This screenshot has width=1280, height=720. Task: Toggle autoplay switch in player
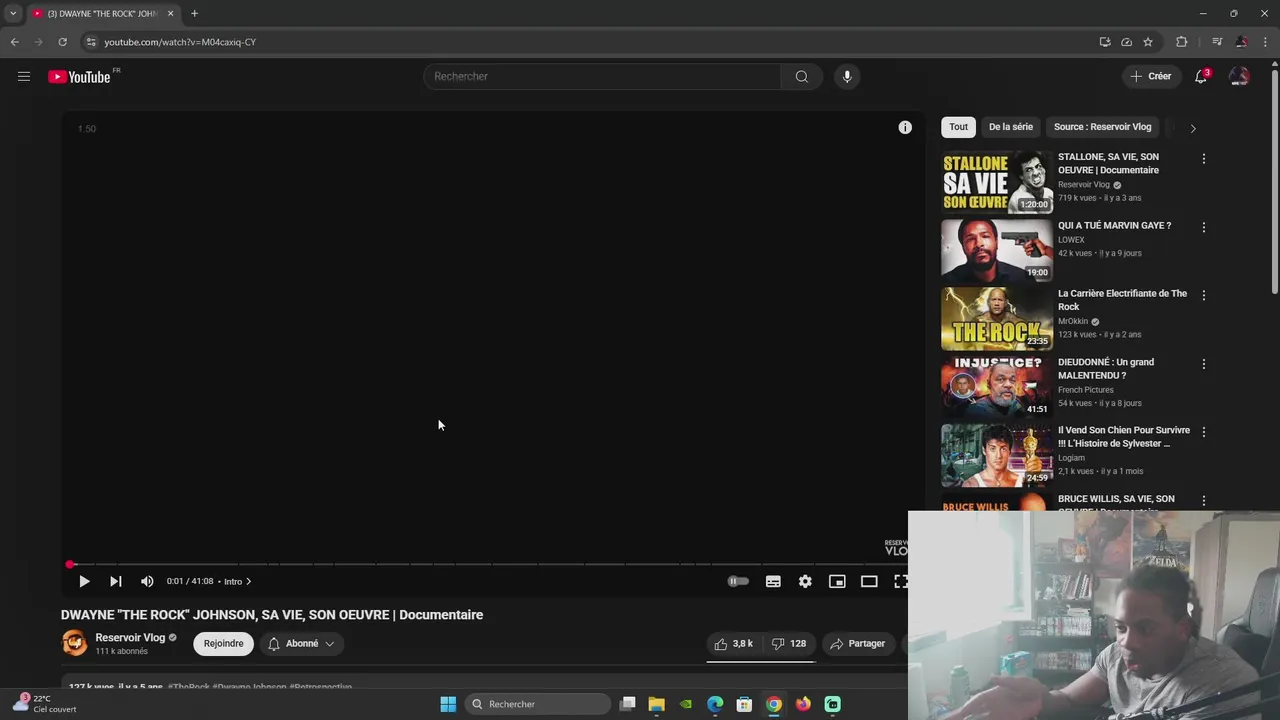pos(738,581)
